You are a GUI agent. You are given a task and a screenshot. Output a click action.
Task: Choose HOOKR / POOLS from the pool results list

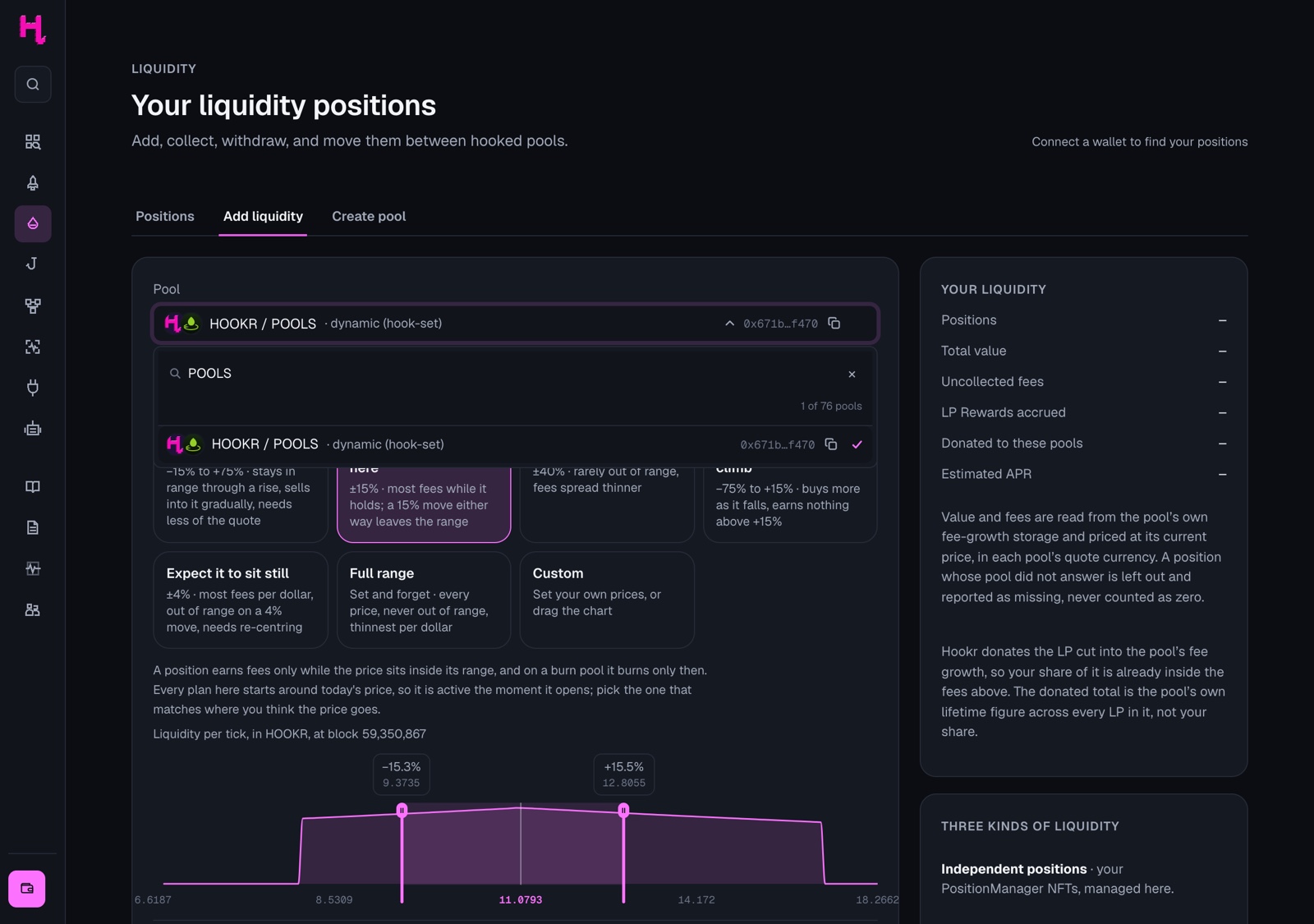(516, 444)
